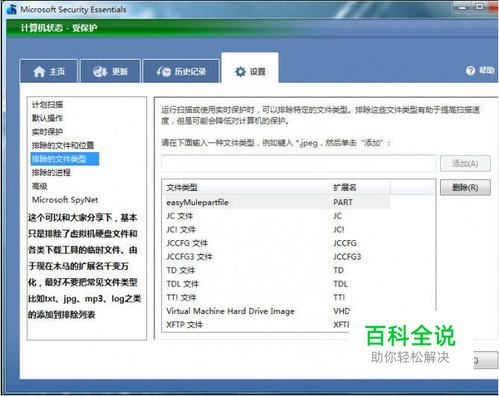499x396 pixels.
Task: Select the TD 文件 row
Action: (x=277, y=270)
